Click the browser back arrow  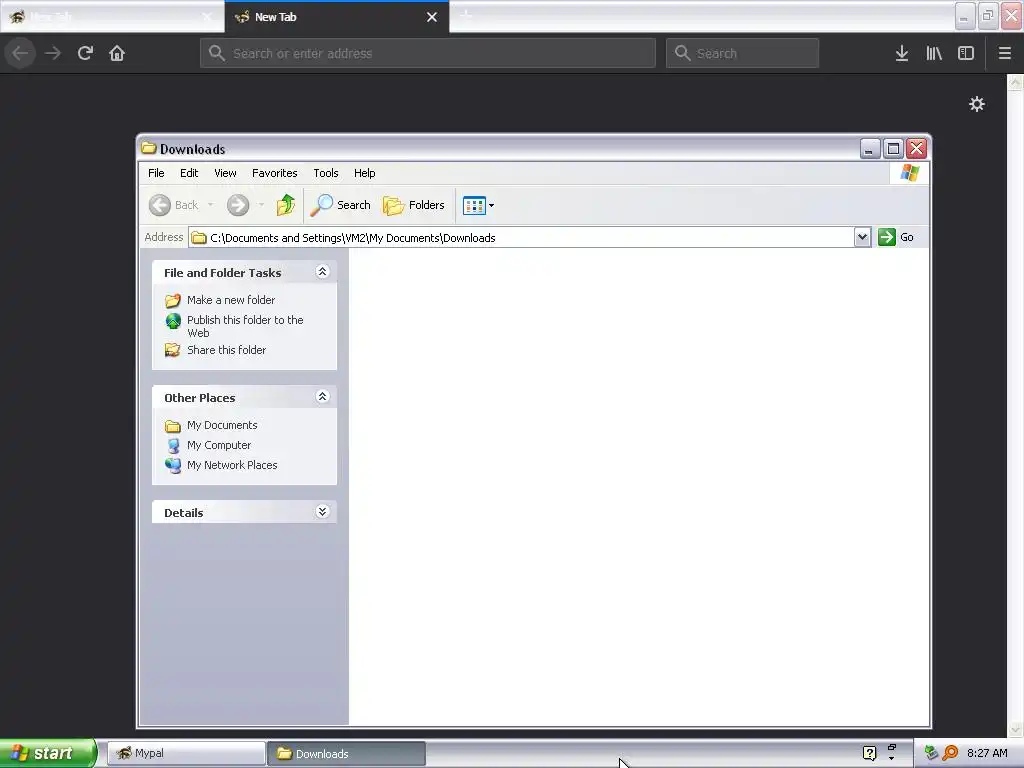pos(20,53)
